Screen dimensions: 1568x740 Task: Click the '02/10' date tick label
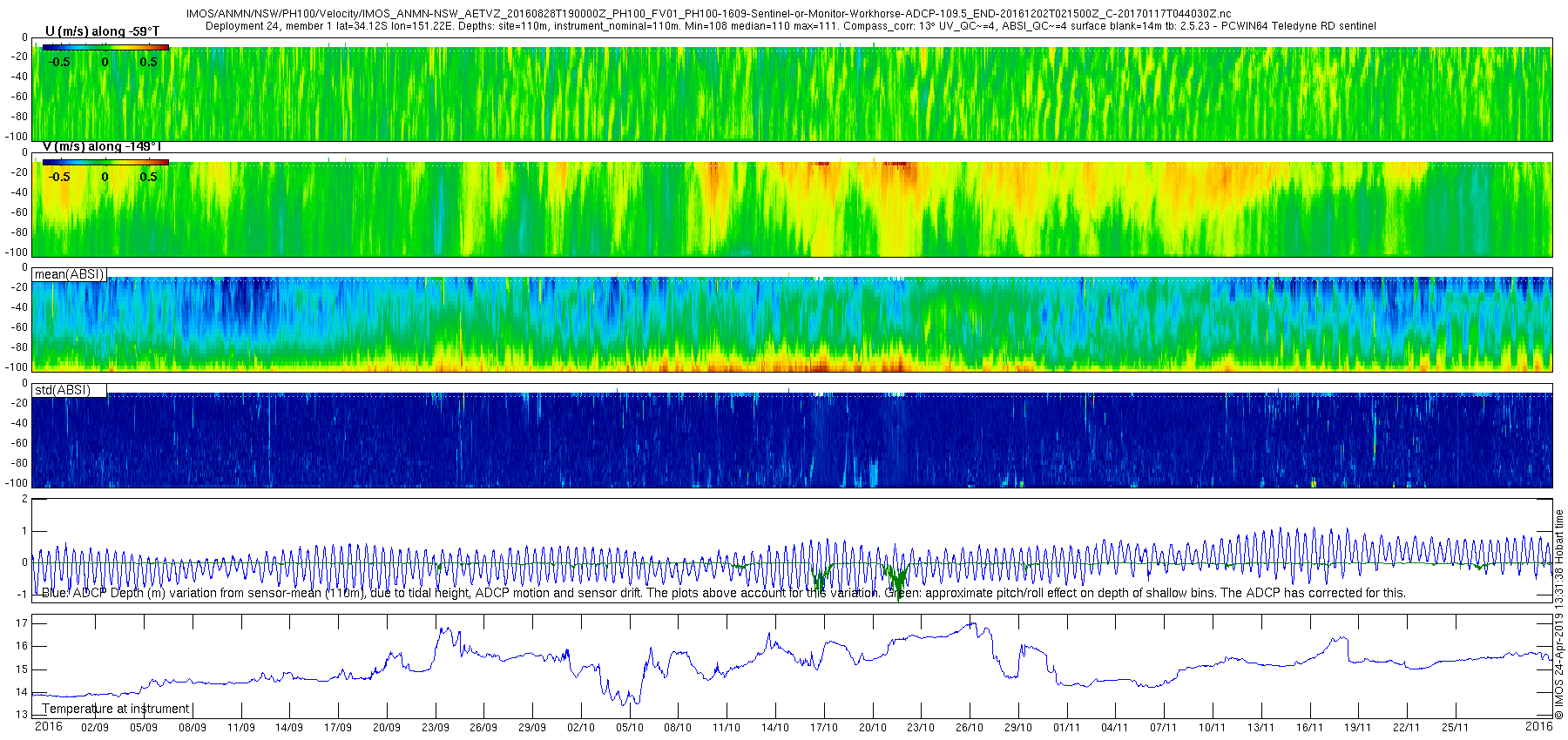tap(581, 728)
